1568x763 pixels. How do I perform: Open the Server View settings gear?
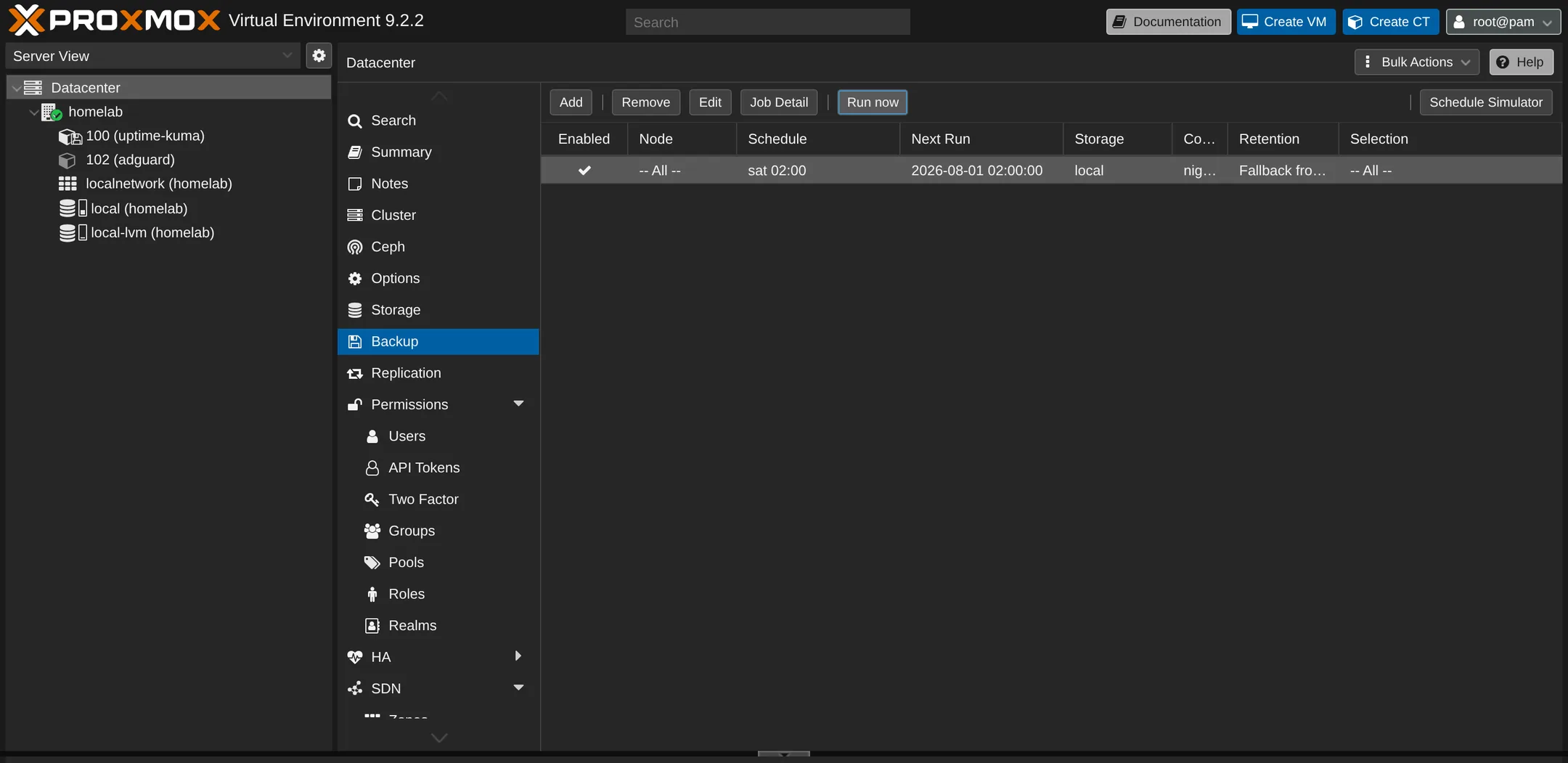pyautogui.click(x=319, y=56)
